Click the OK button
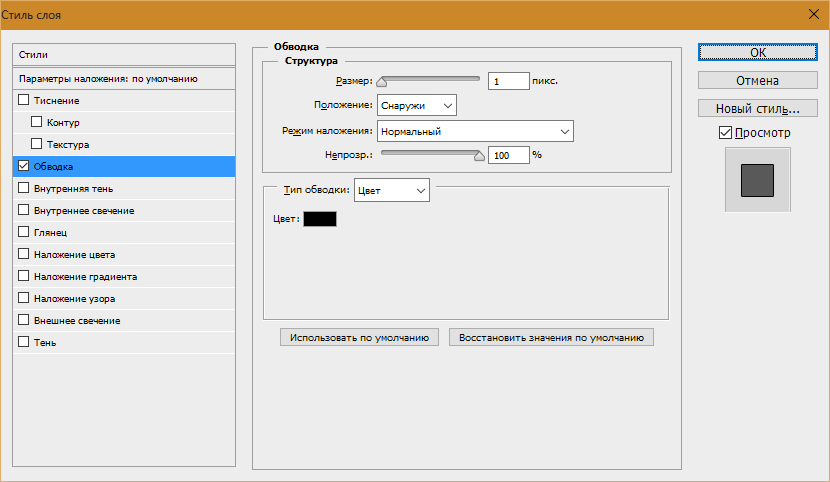This screenshot has height=482, width=830. [757, 52]
